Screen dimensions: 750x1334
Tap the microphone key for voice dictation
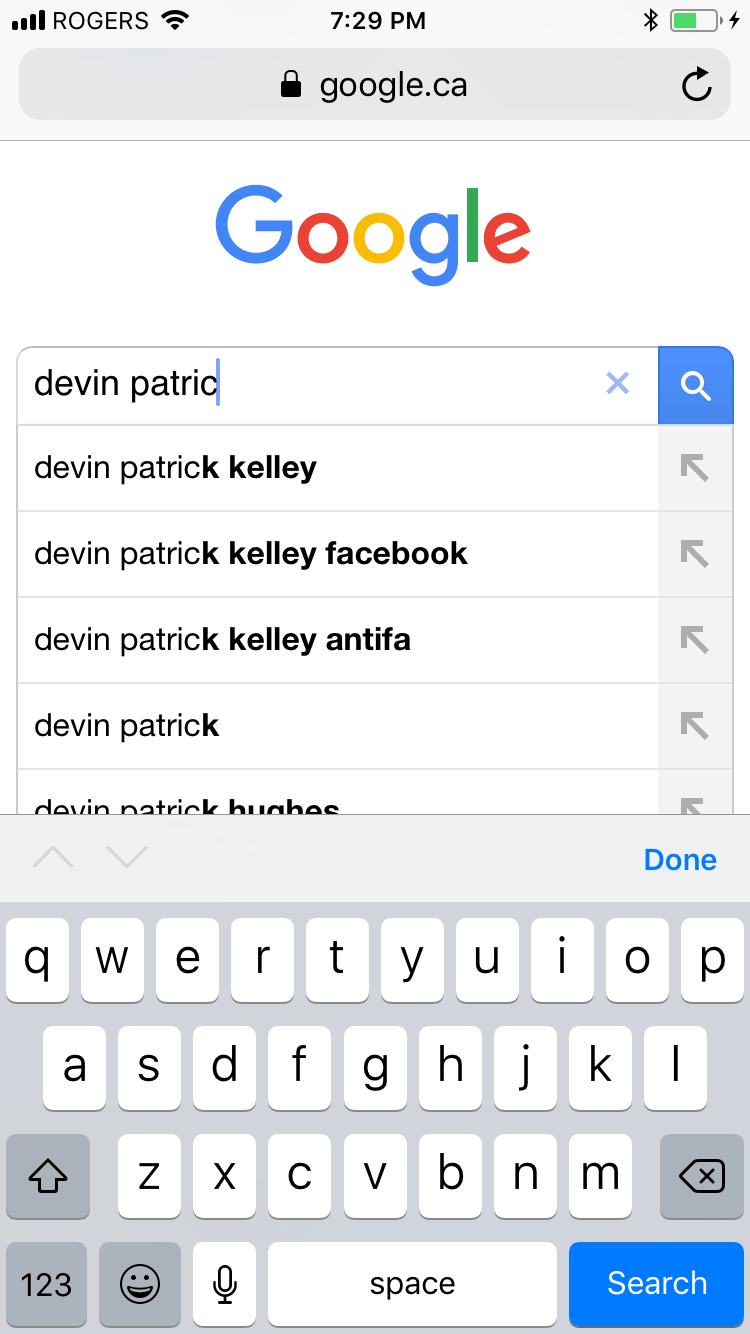pyautogui.click(x=224, y=1284)
